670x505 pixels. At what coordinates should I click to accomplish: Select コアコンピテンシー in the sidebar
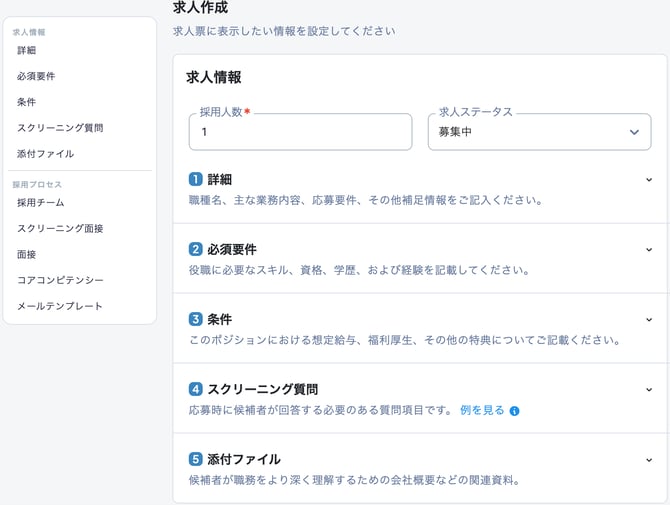[60, 280]
